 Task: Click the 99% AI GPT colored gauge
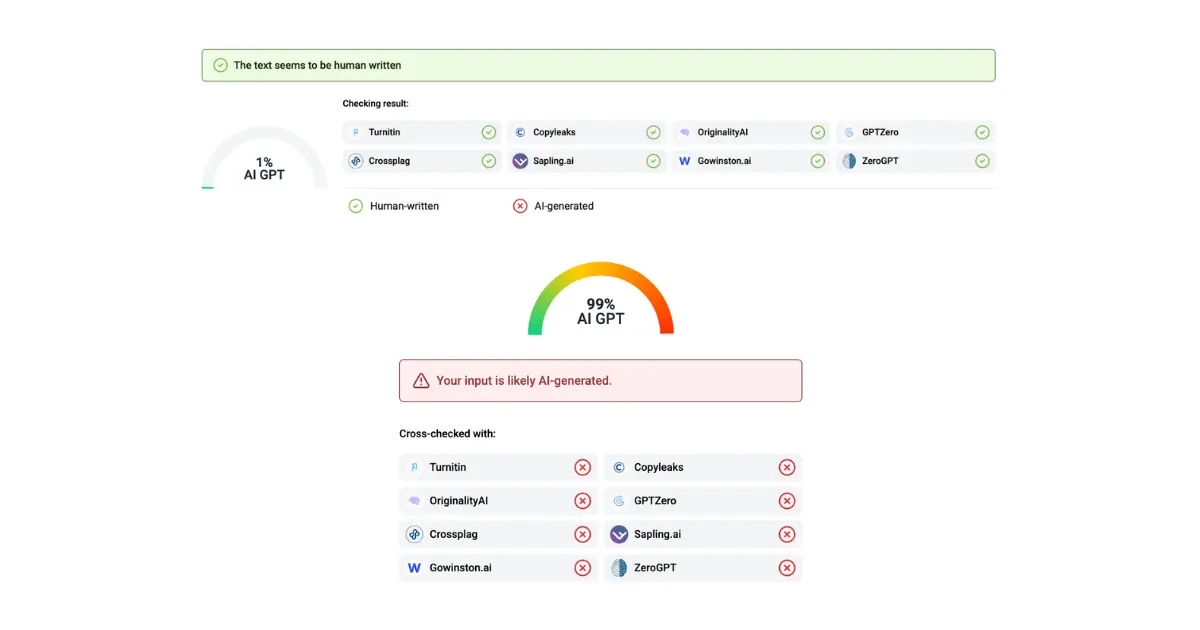point(601,298)
